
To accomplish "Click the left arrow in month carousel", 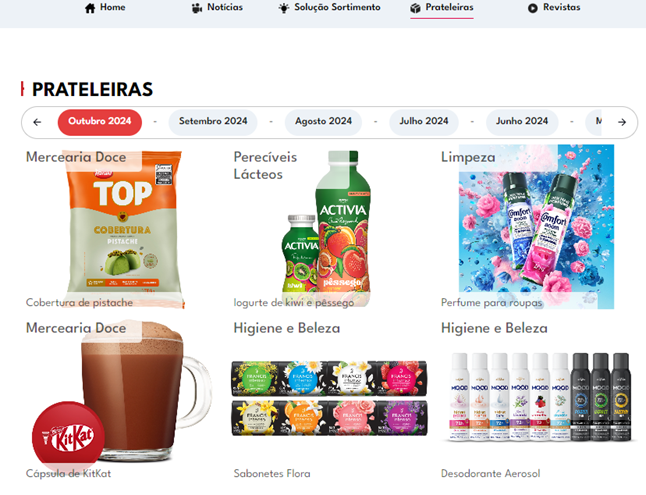I will pos(37,122).
